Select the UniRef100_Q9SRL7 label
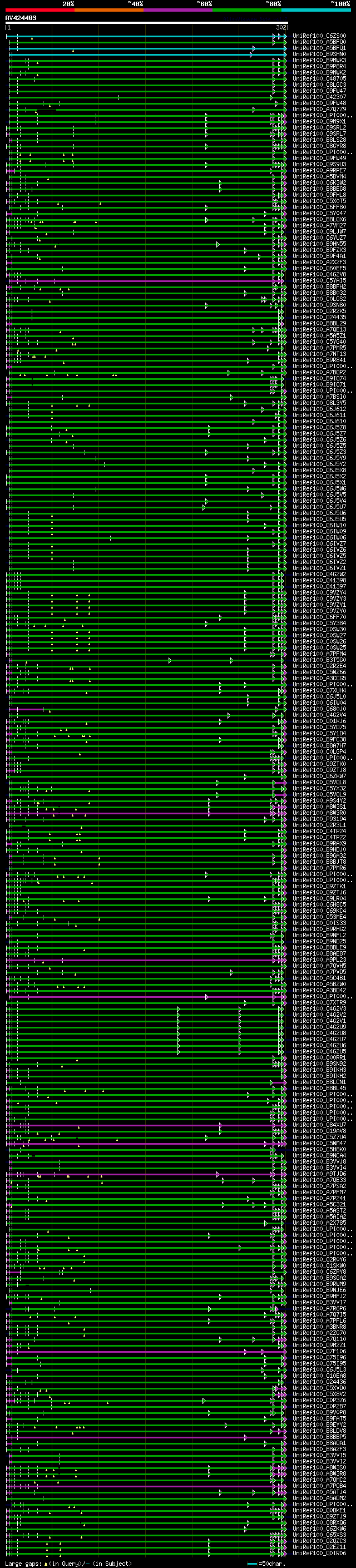Screen dimensions: 356x1568 coord(319,134)
